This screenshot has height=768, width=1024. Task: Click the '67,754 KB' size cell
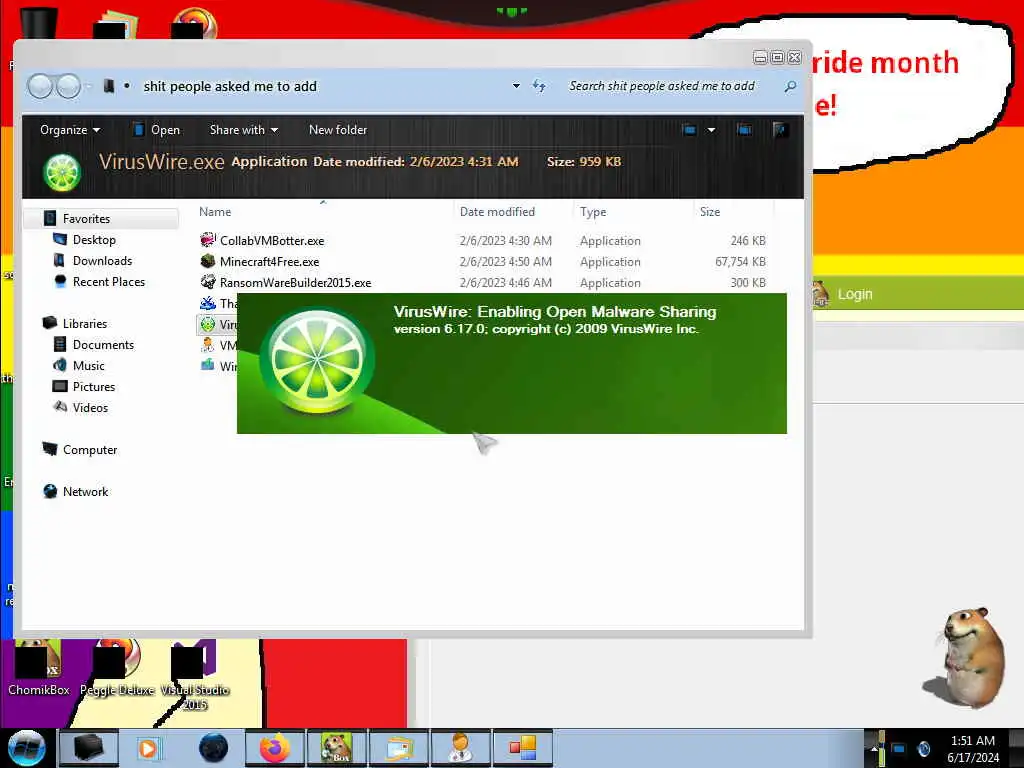(740, 261)
